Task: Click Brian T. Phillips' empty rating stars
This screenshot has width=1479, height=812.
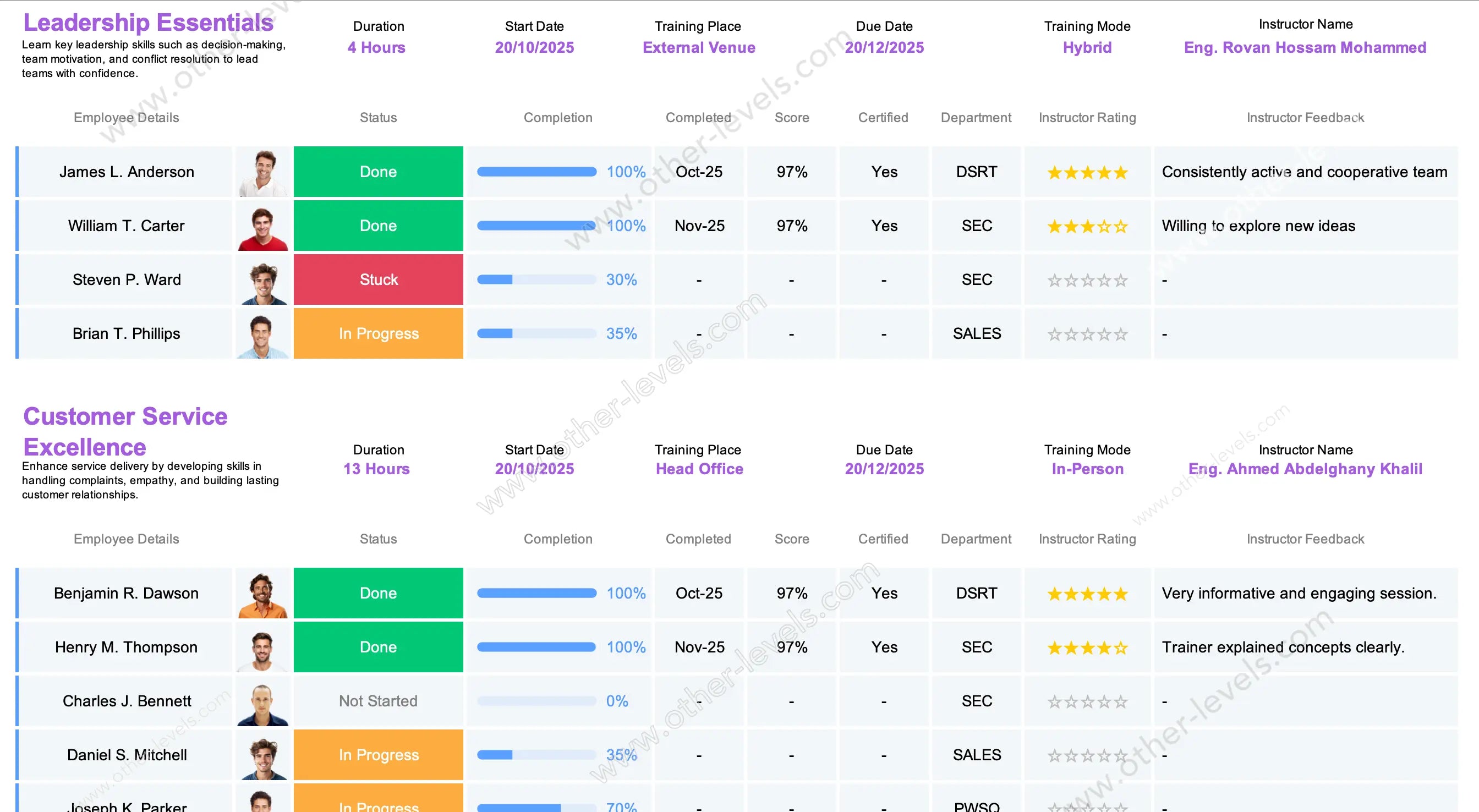Action: (1087, 334)
